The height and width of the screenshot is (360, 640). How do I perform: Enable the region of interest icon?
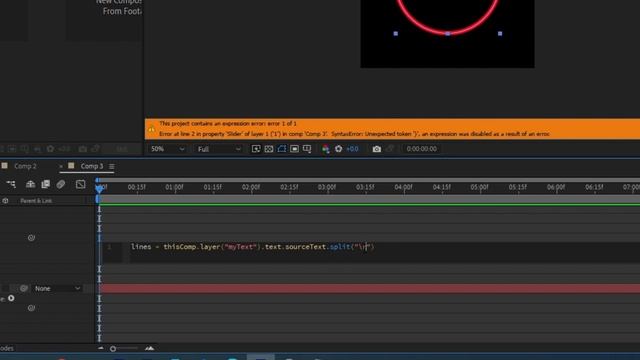294,149
